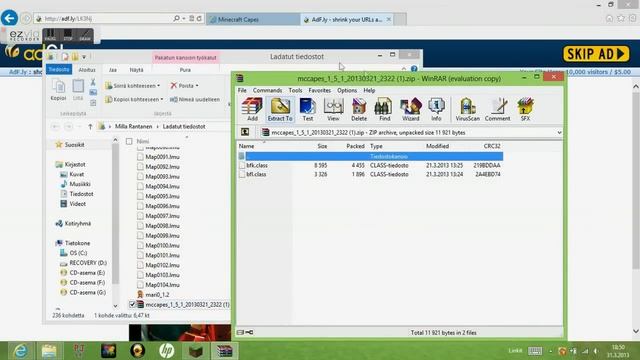Click Nimeä uudelleen in Explorer ribbon
The image size is (640, 360).
click(195, 99)
